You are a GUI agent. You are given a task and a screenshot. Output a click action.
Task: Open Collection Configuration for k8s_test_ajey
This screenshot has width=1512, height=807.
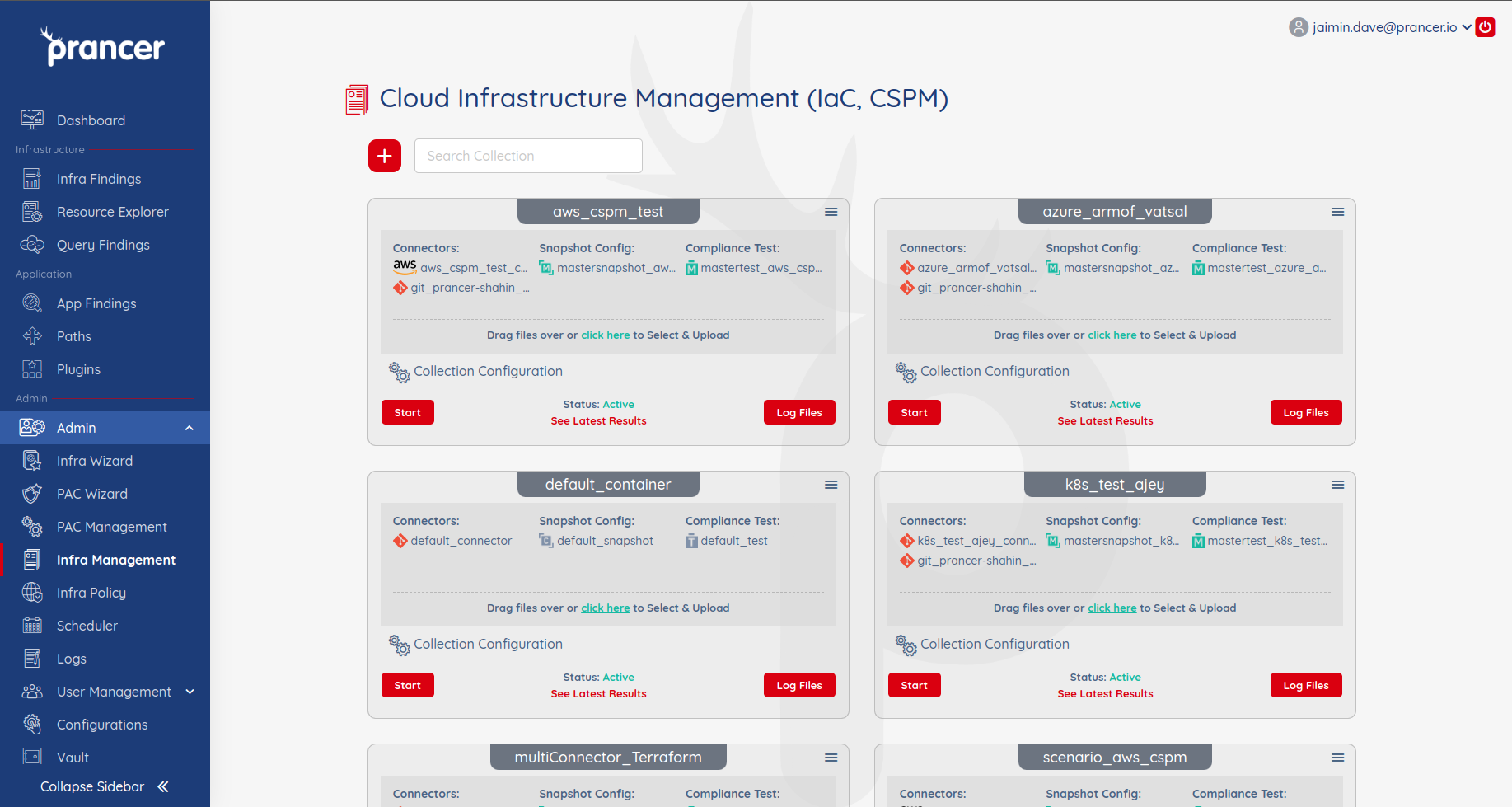(x=983, y=645)
